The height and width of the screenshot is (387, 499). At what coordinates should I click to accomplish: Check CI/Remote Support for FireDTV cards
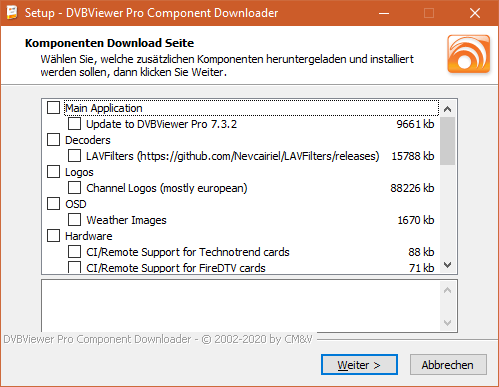click(x=74, y=267)
